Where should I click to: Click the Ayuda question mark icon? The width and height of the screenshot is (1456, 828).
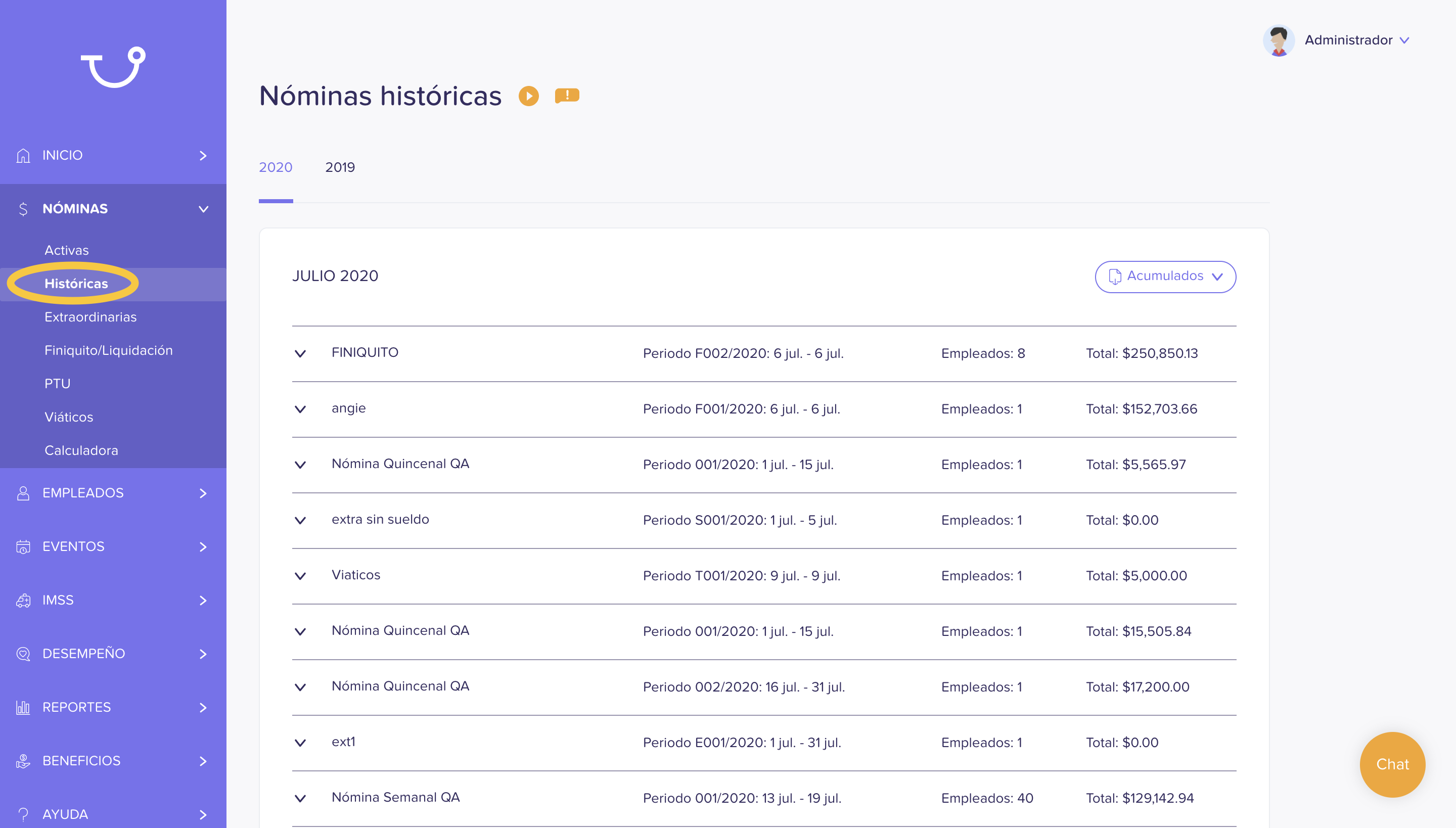click(x=23, y=814)
